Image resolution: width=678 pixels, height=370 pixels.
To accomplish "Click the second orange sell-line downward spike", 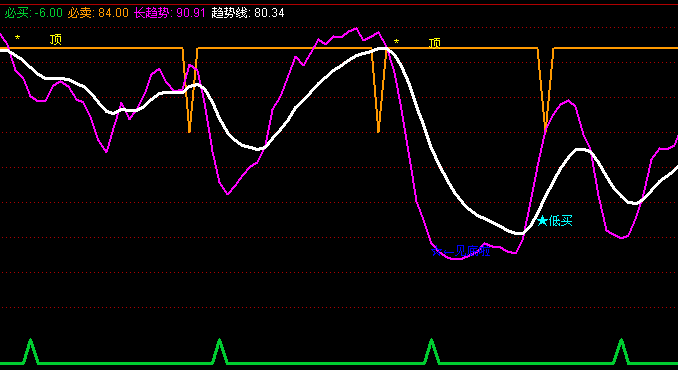I will [x=379, y=90].
